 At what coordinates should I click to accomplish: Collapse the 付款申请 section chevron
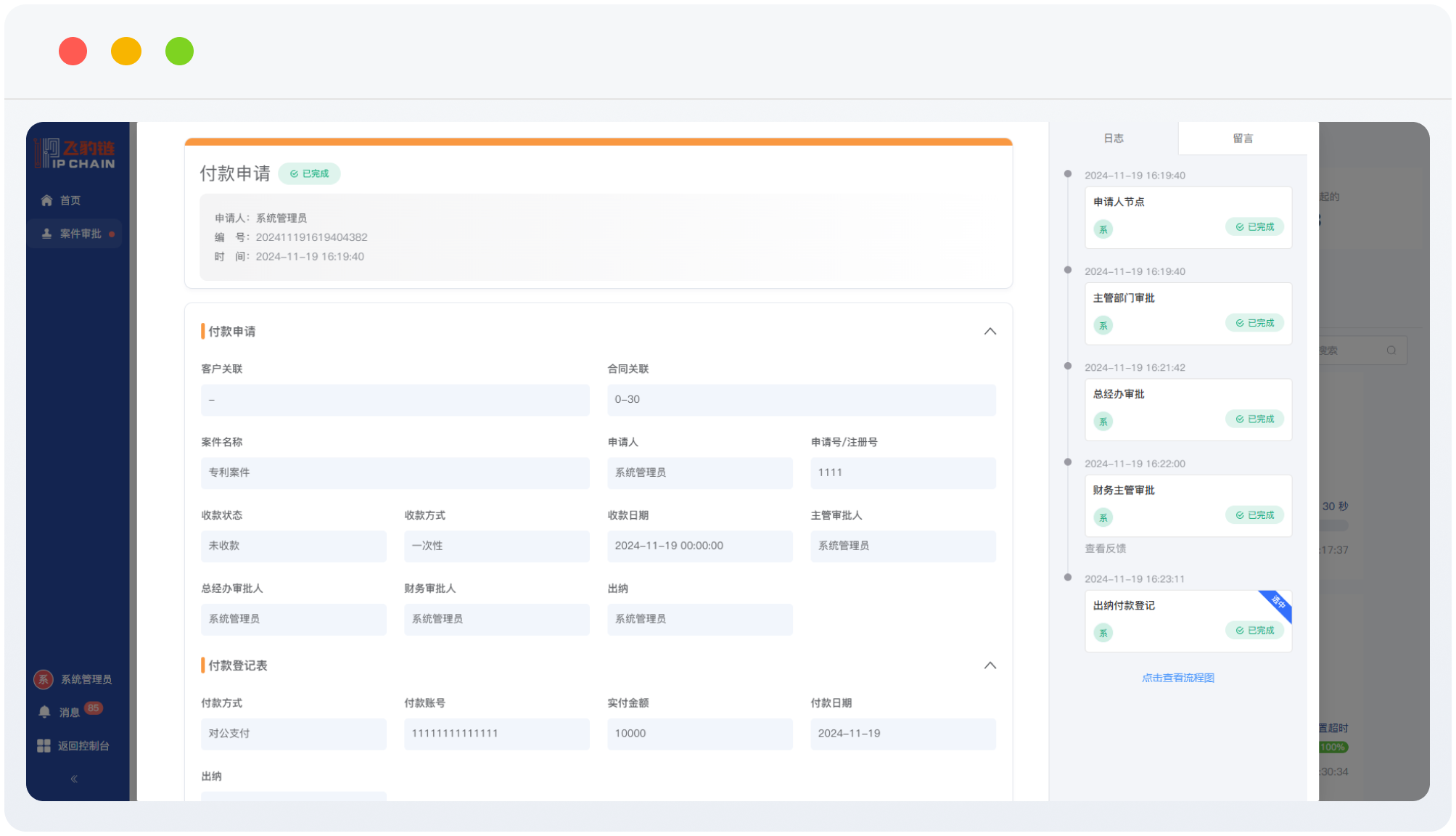(x=990, y=332)
